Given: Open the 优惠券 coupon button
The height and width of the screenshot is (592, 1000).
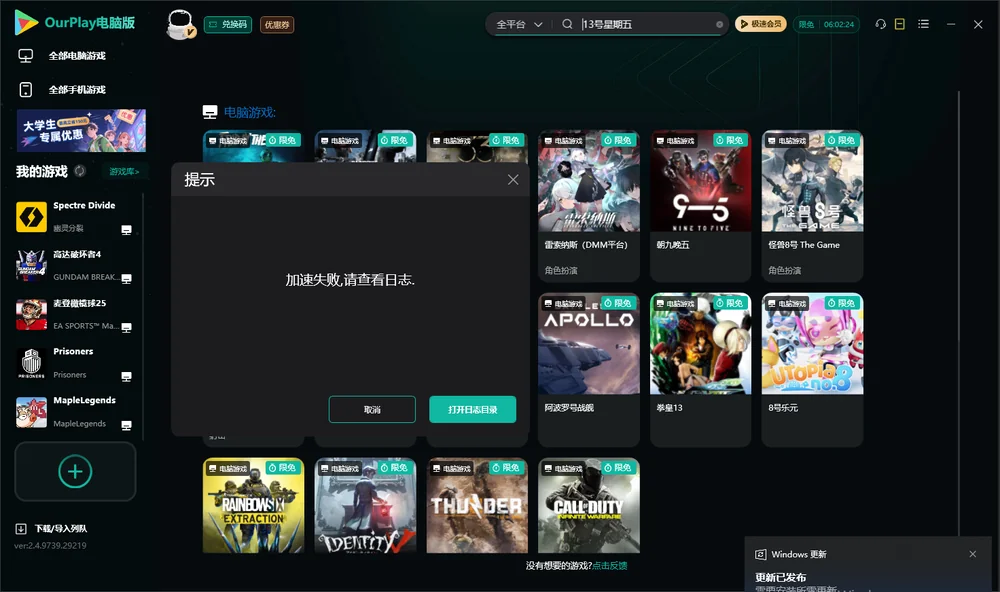Looking at the screenshot, I should coord(277,24).
